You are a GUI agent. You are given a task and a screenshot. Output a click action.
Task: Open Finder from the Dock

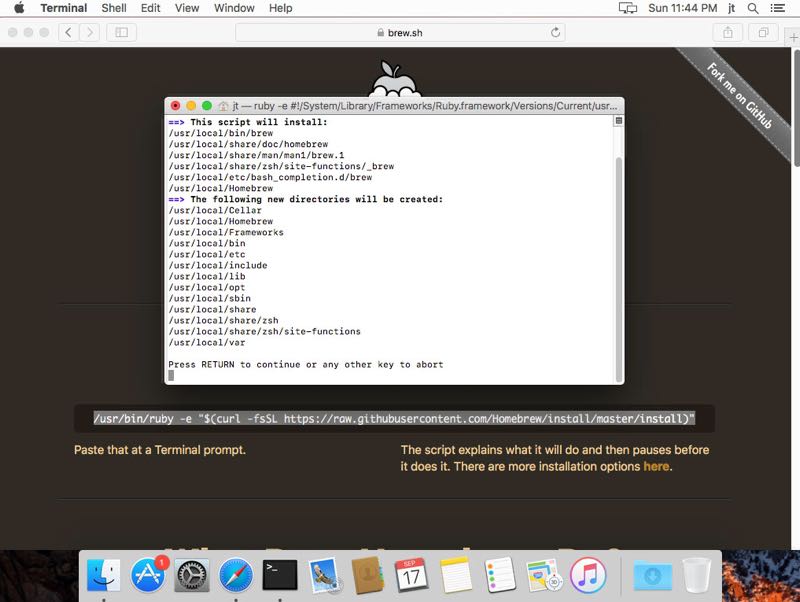[104, 575]
